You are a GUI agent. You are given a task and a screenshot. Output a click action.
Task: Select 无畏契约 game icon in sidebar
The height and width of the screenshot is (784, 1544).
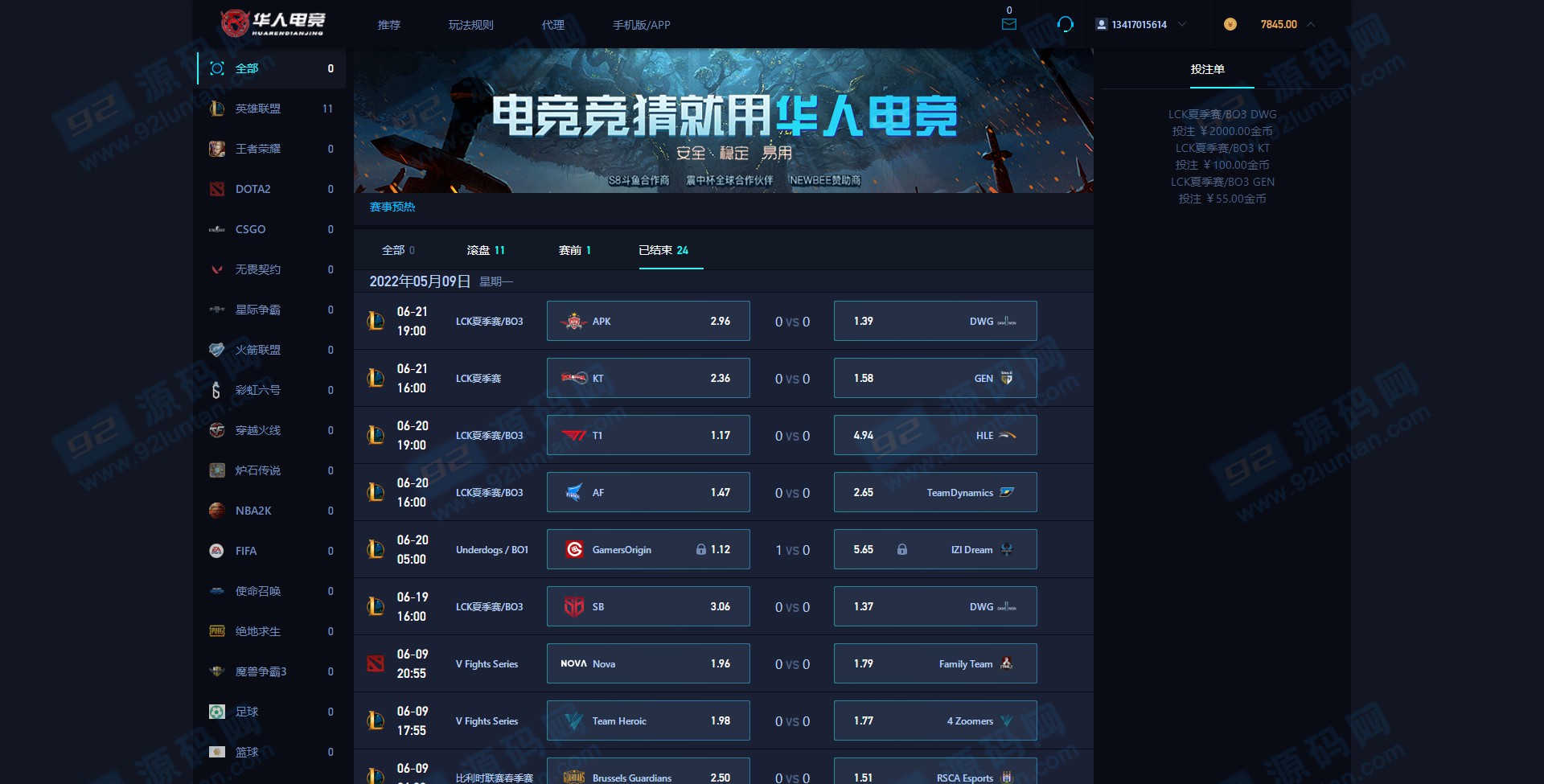pos(217,269)
